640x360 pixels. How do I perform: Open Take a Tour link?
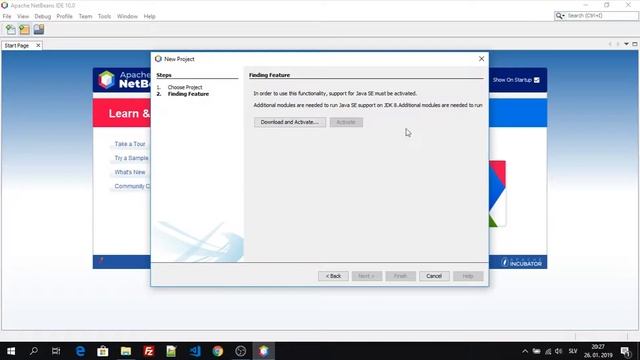point(130,144)
